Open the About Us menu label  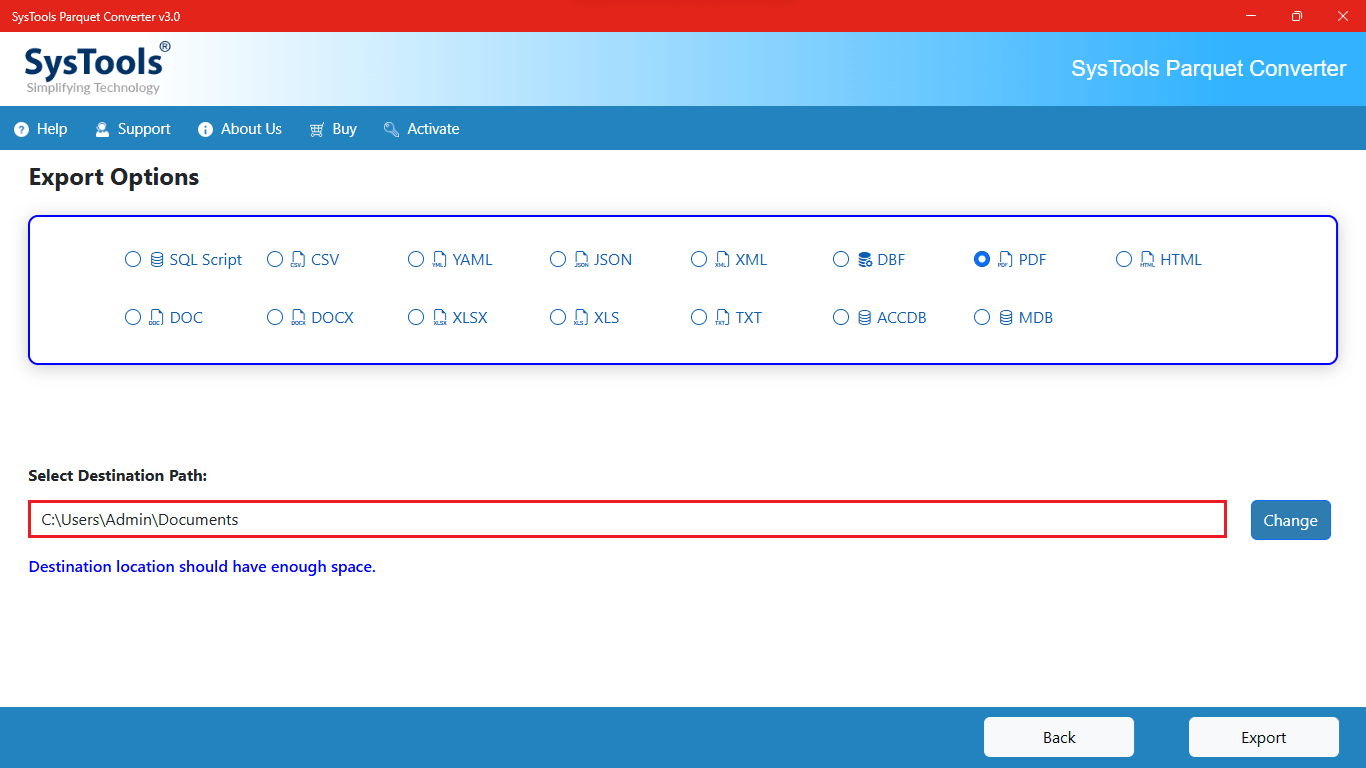(x=251, y=129)
